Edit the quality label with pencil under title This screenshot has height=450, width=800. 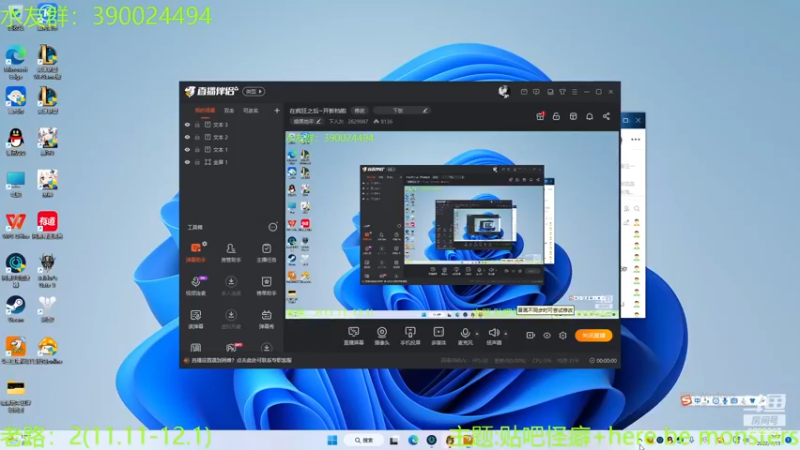coord(307,121)
